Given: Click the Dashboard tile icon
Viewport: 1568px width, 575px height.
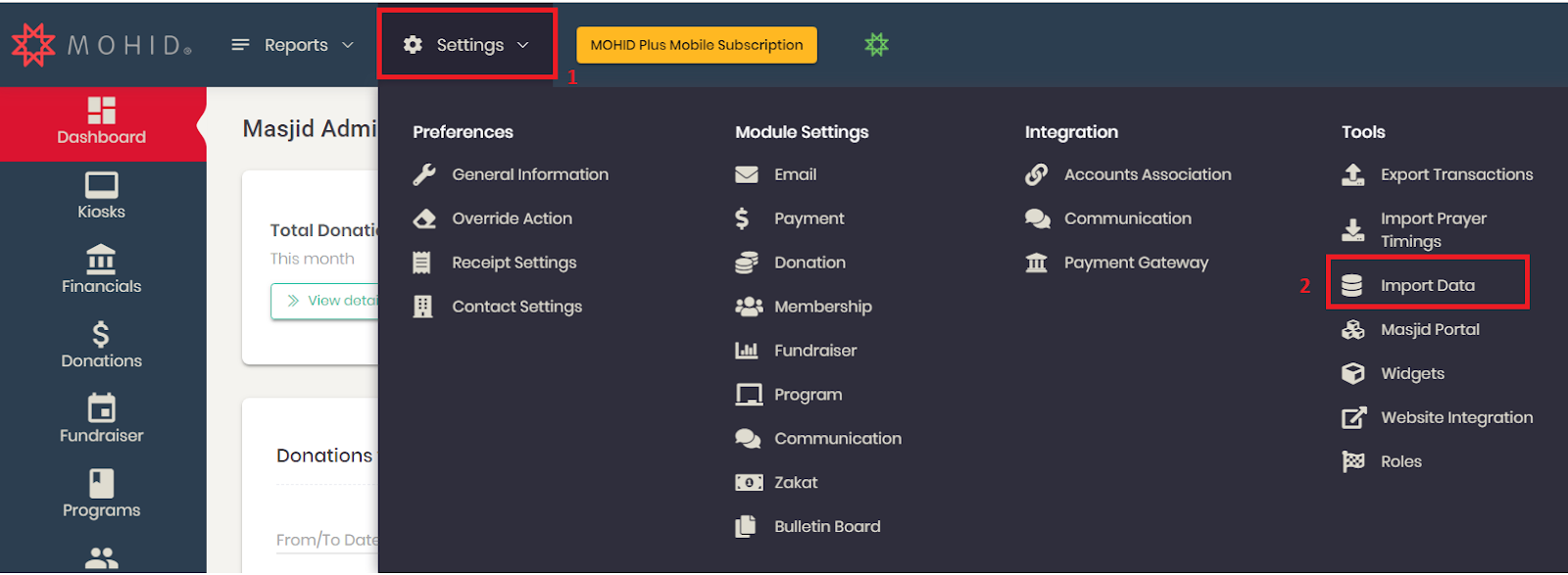Looking at the screenshot, I should click(x=101, y=110).
